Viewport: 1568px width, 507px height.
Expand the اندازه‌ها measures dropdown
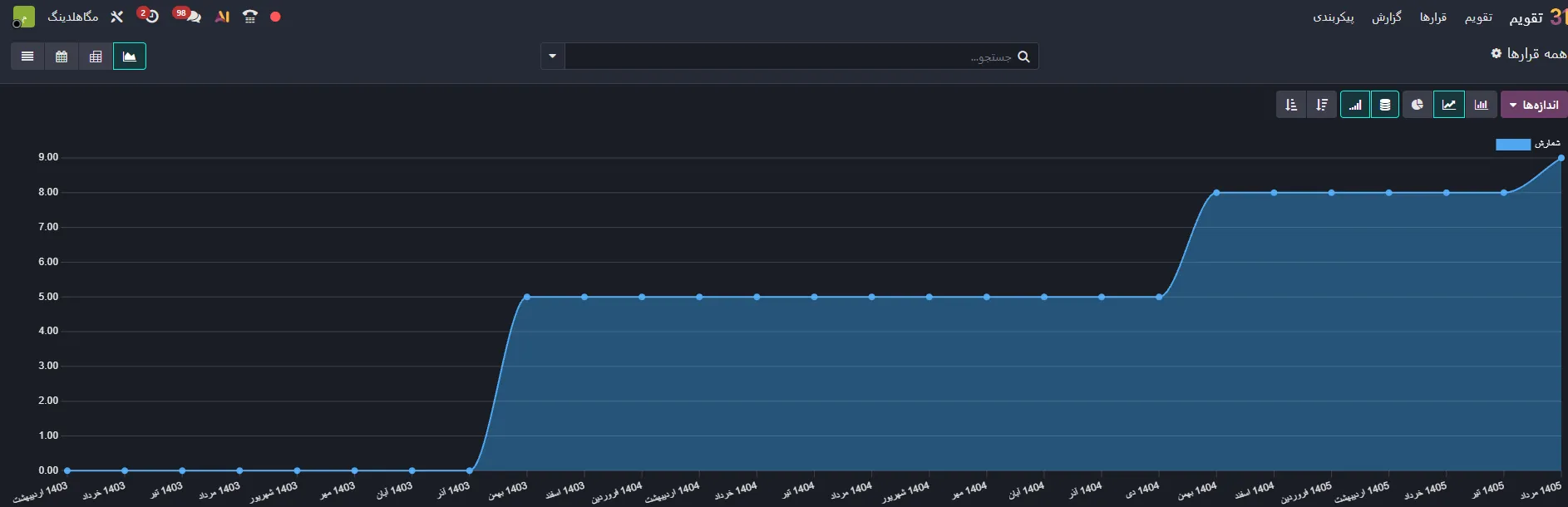point(1534,105)
